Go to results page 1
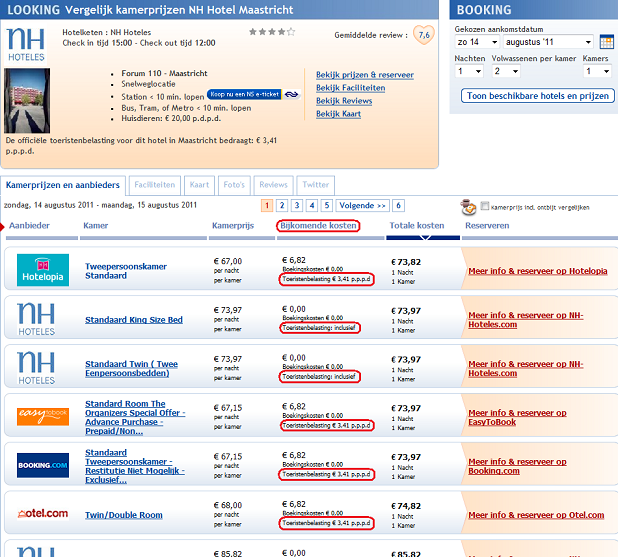Viewport: 618px width, 557px height. tap(267, 205)
